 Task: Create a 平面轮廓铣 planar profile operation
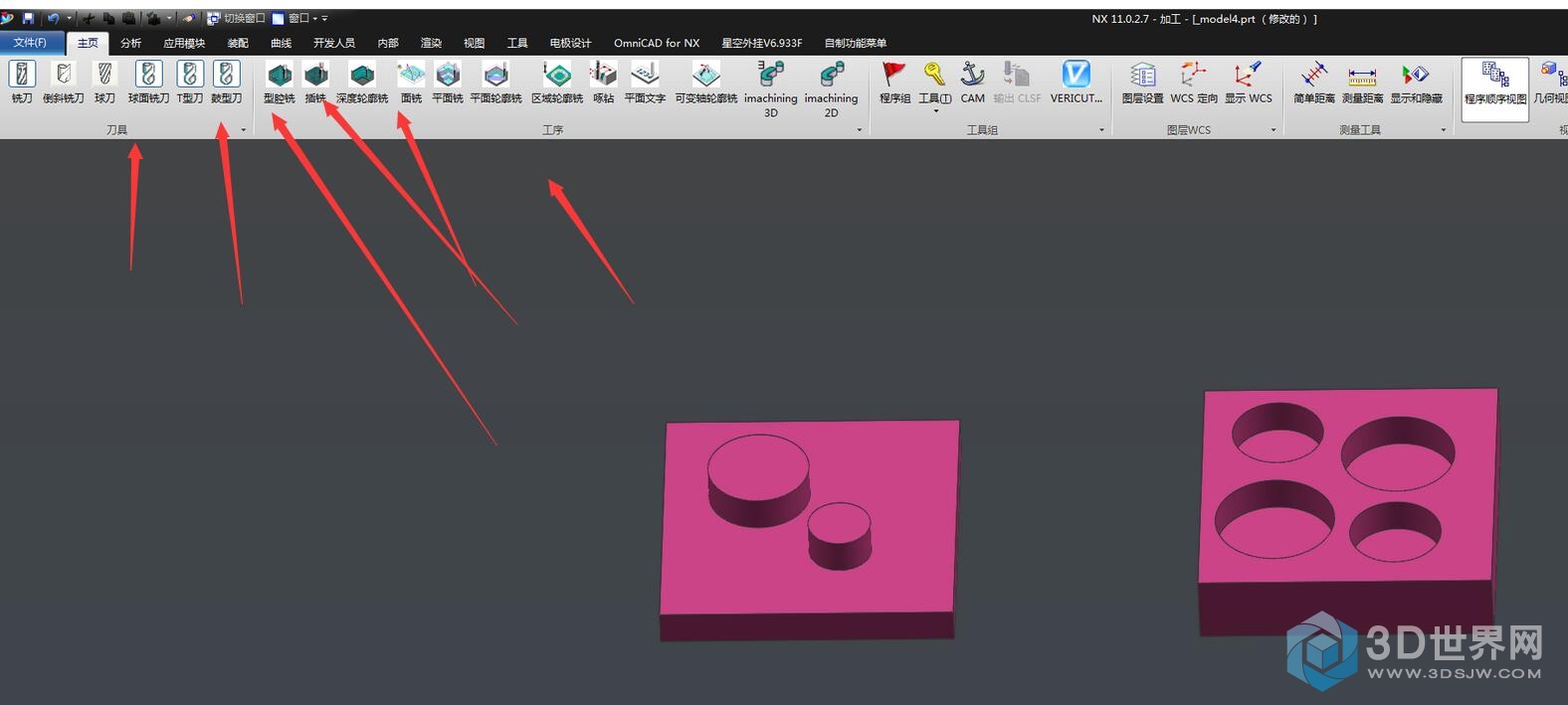click(495, 82)
